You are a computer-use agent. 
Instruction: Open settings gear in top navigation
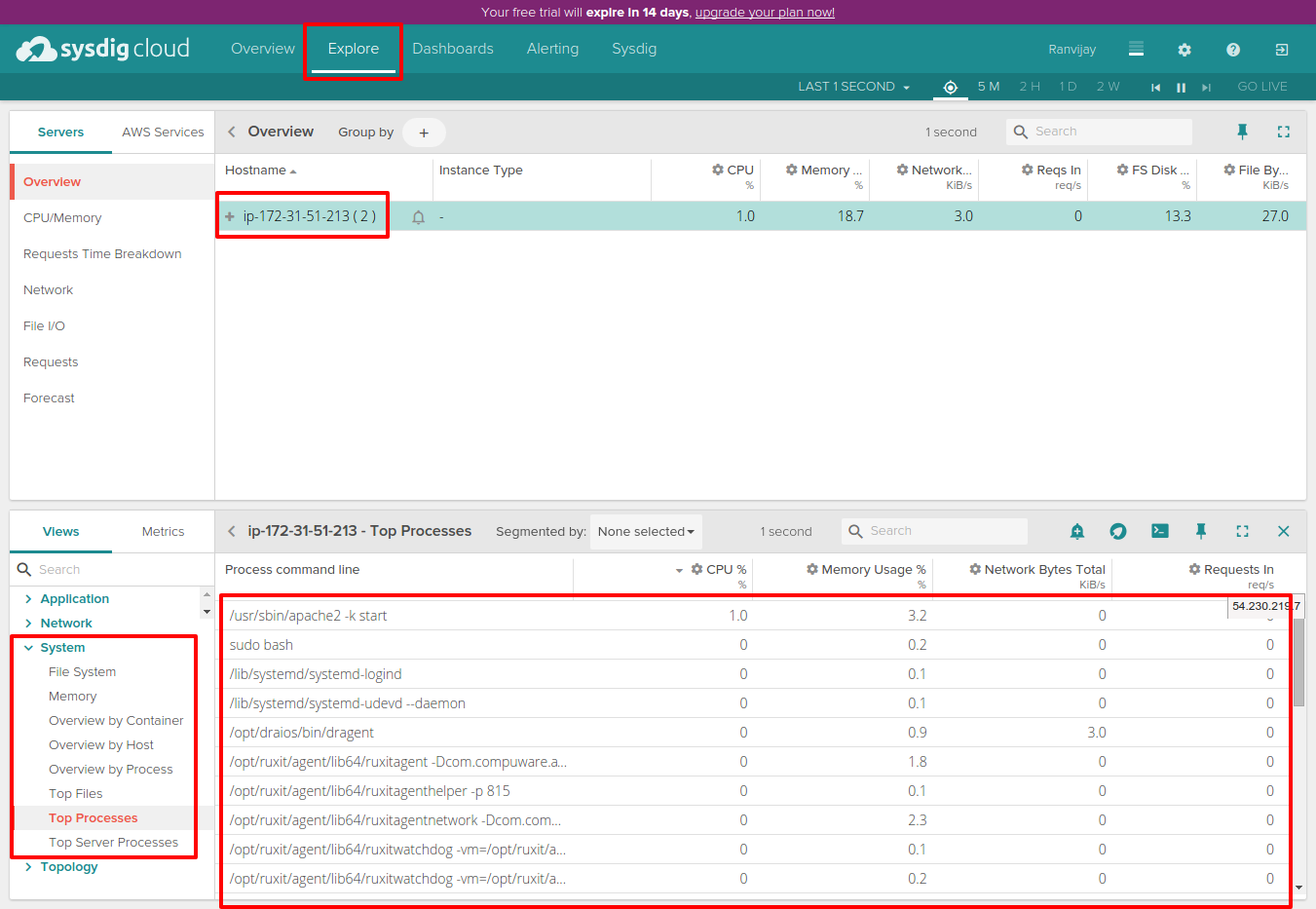[1184, 50]
